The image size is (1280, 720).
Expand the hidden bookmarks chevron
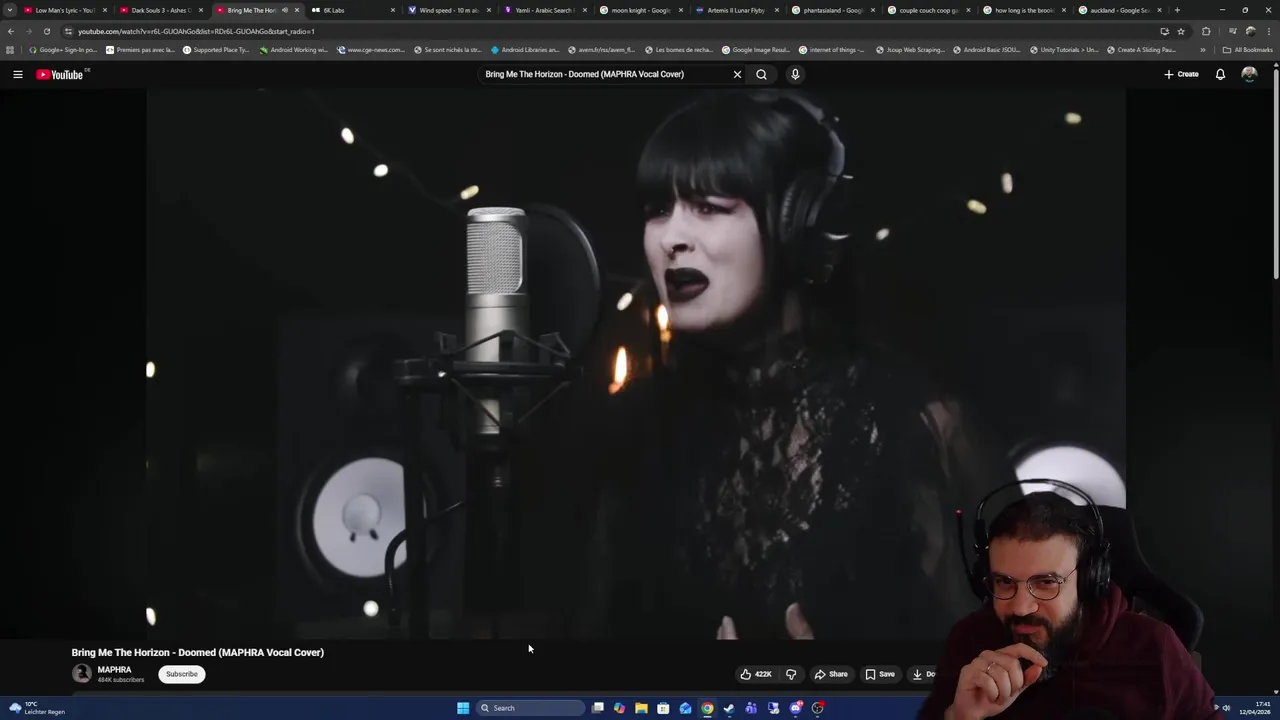[x=1202, y=50]
